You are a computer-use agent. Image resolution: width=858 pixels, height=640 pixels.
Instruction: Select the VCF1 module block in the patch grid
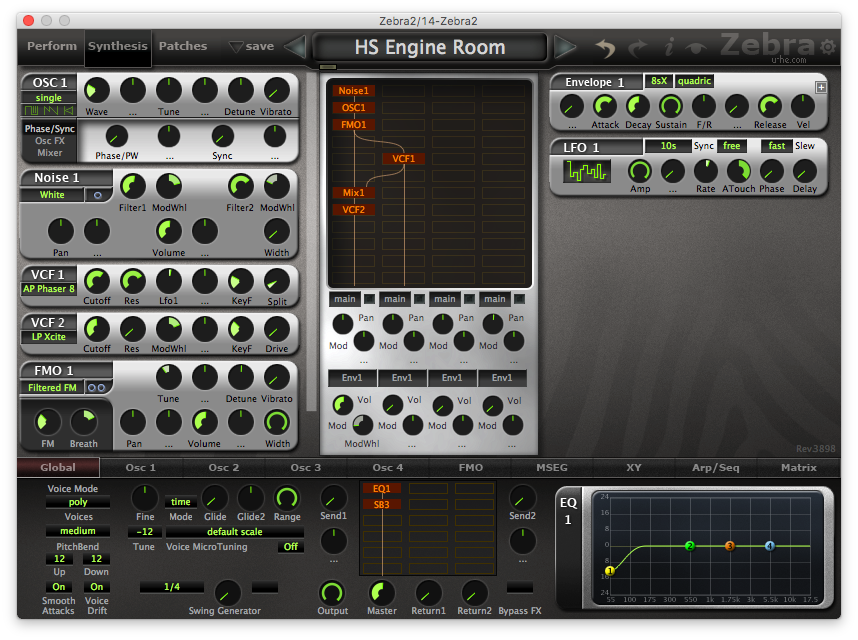404,157
